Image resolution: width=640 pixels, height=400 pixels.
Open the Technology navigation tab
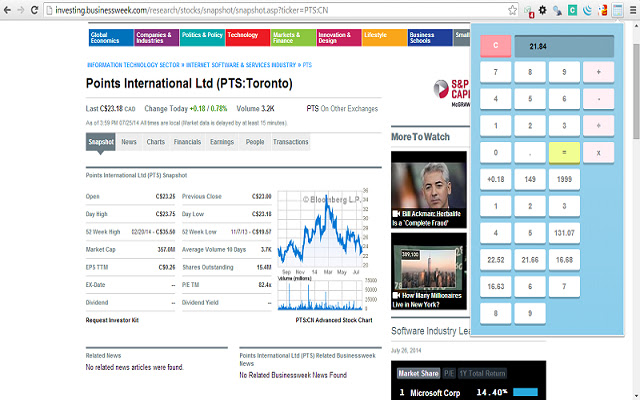tap(248, 38)
